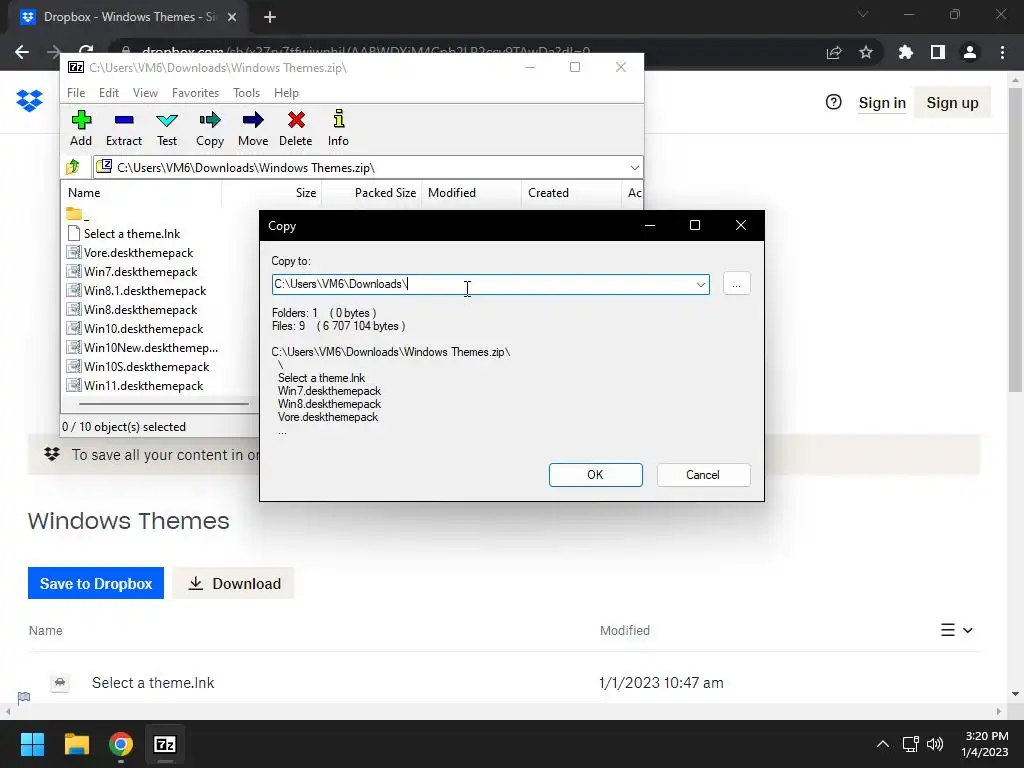Click the 7-Zip taskbar icon
This screenshot has height=768, width=1024.
click(x=165, y=744)
